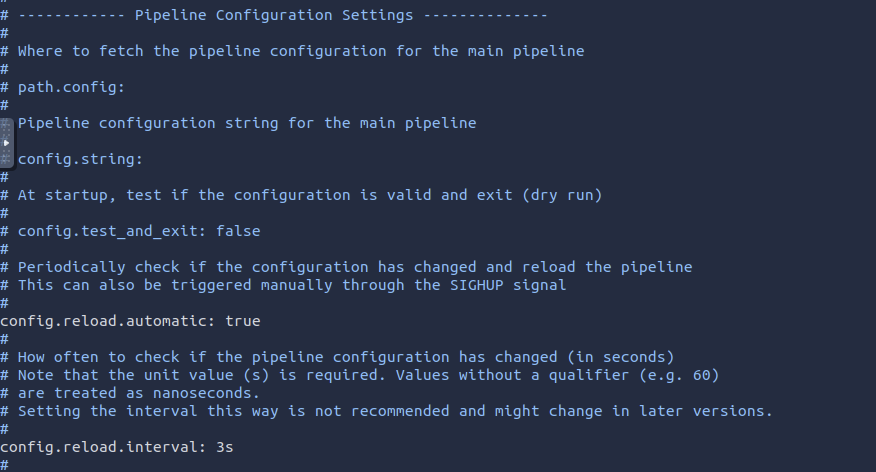Click the word 'nanoseconds' in the comment

coord(206,393)
